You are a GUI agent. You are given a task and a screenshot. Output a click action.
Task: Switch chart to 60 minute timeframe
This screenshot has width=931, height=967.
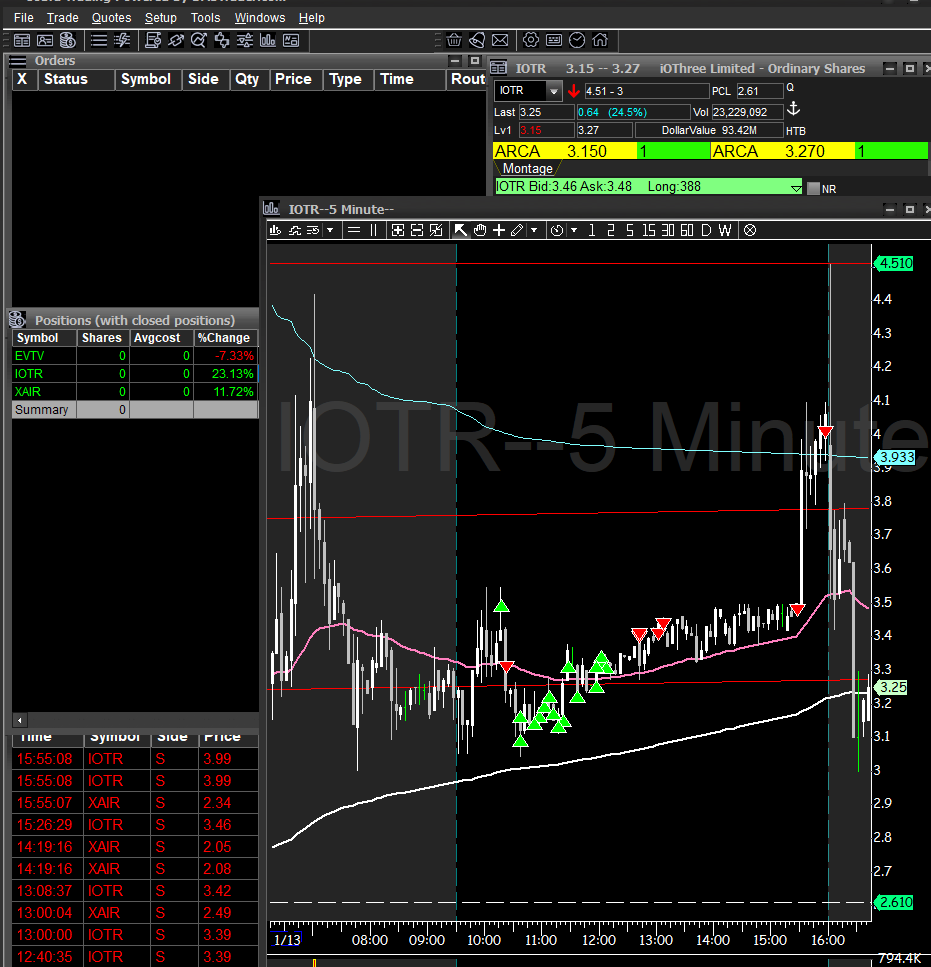coord(687,231)
